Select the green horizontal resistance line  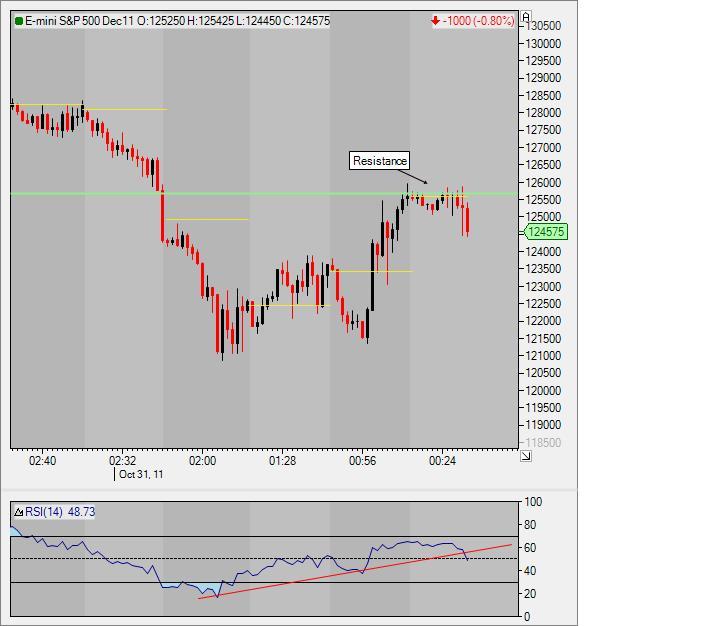tap(264, 194)
